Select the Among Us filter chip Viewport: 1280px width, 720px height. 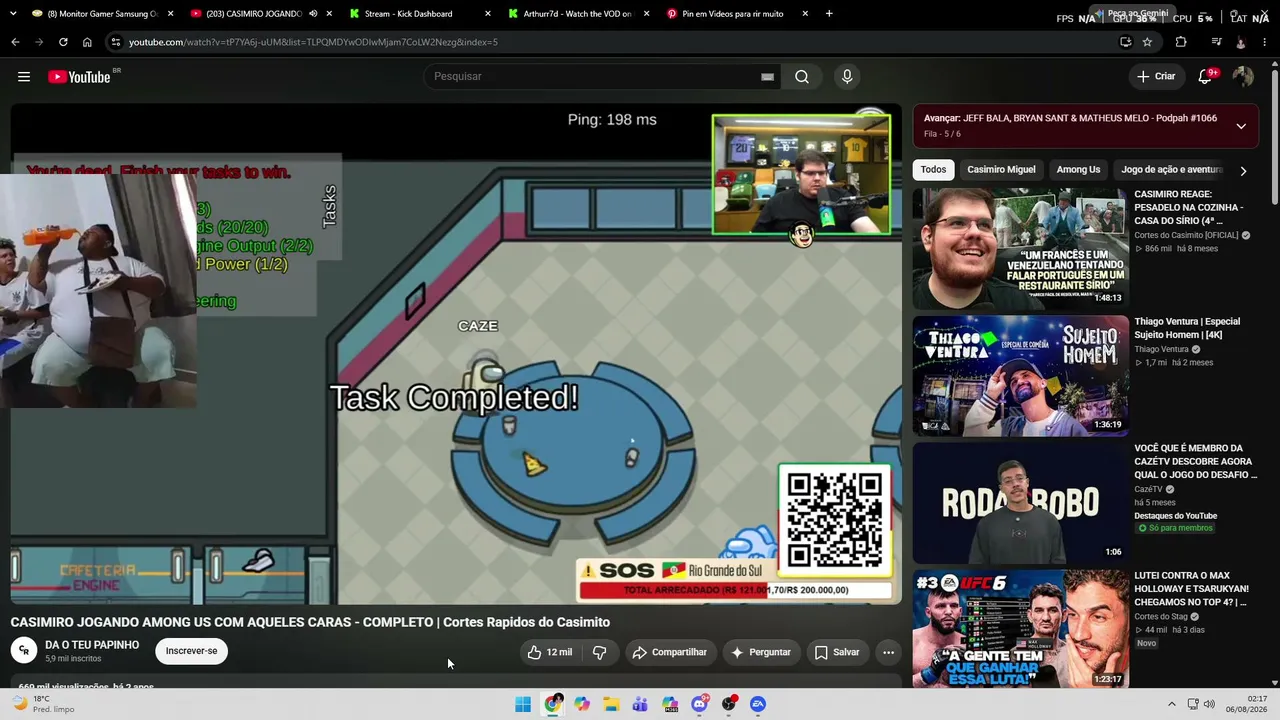point(1078,170)
